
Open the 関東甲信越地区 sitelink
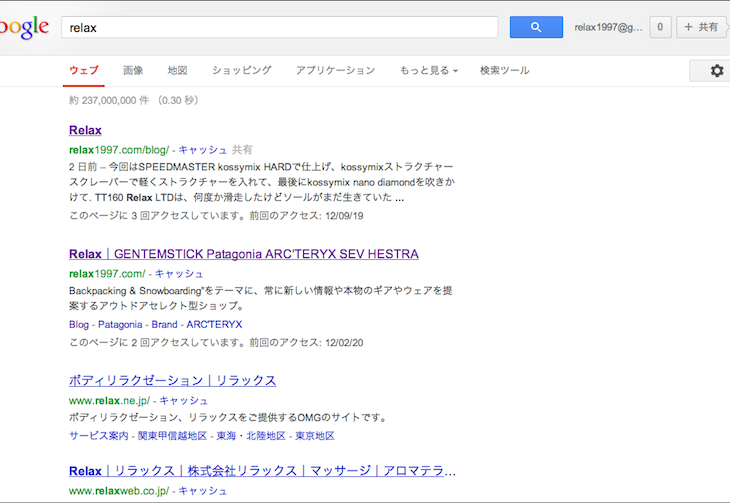pos(172,435)
